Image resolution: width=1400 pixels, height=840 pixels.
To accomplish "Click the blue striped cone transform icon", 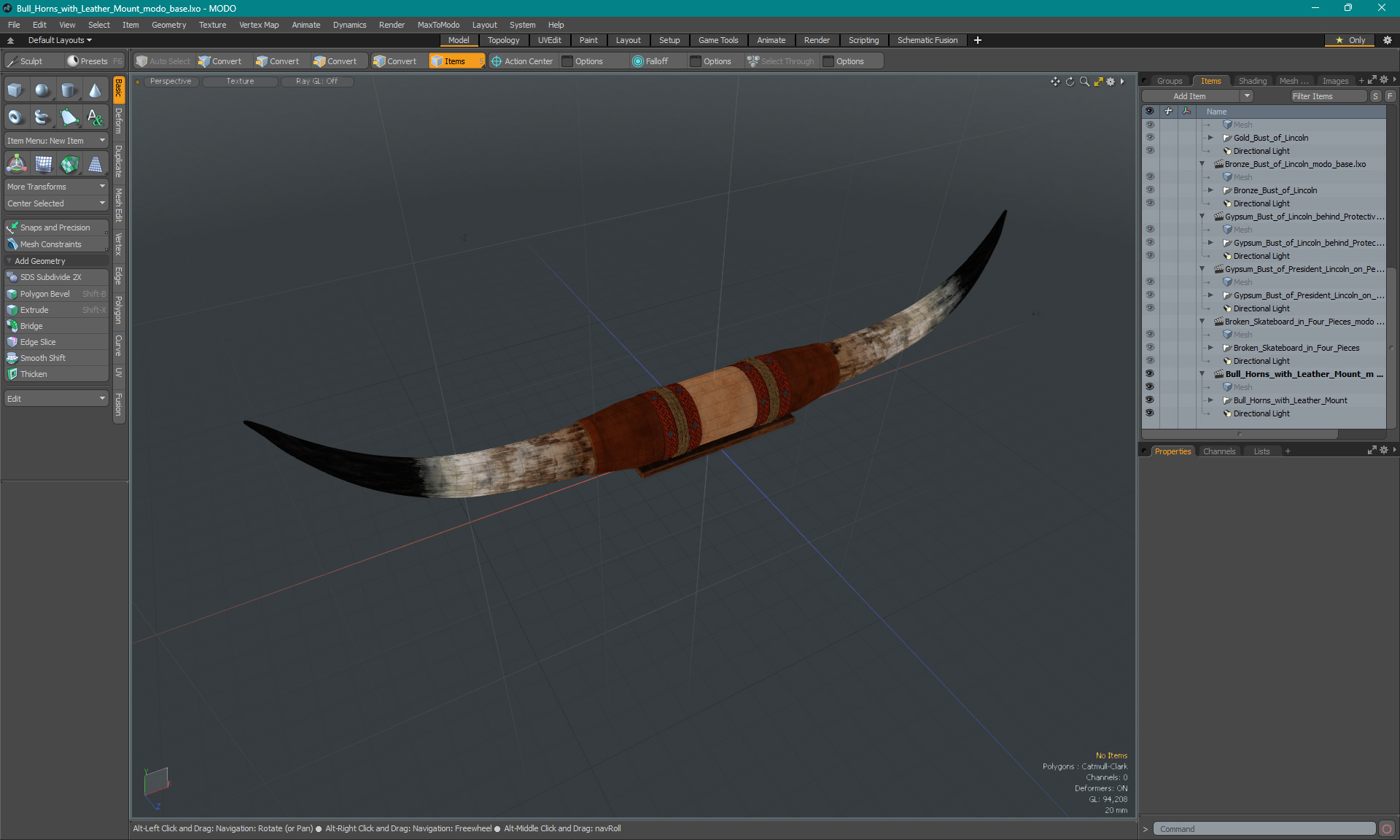I will pyautogui.click(x=95, y=164).
